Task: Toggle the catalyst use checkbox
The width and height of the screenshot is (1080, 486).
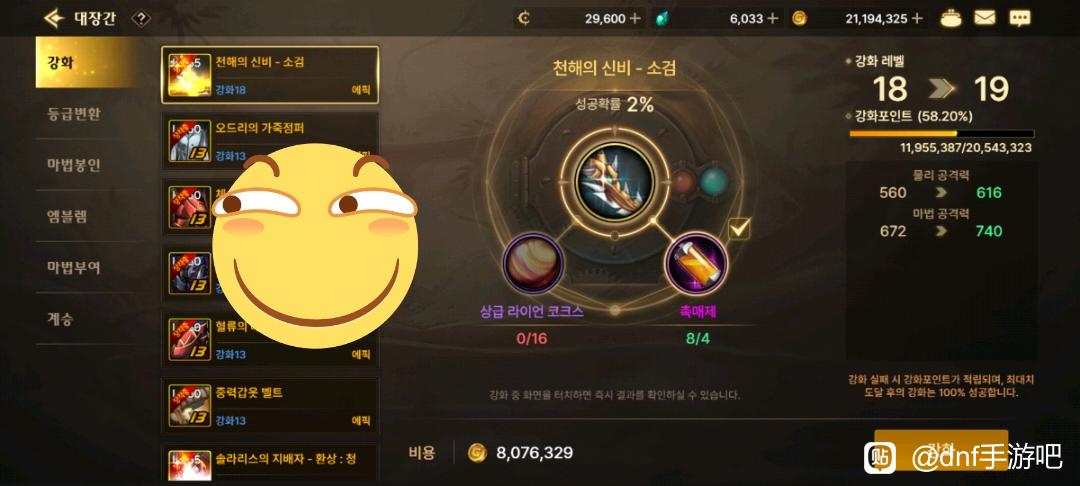Action: pyautogui.click(x=739, y=229)
